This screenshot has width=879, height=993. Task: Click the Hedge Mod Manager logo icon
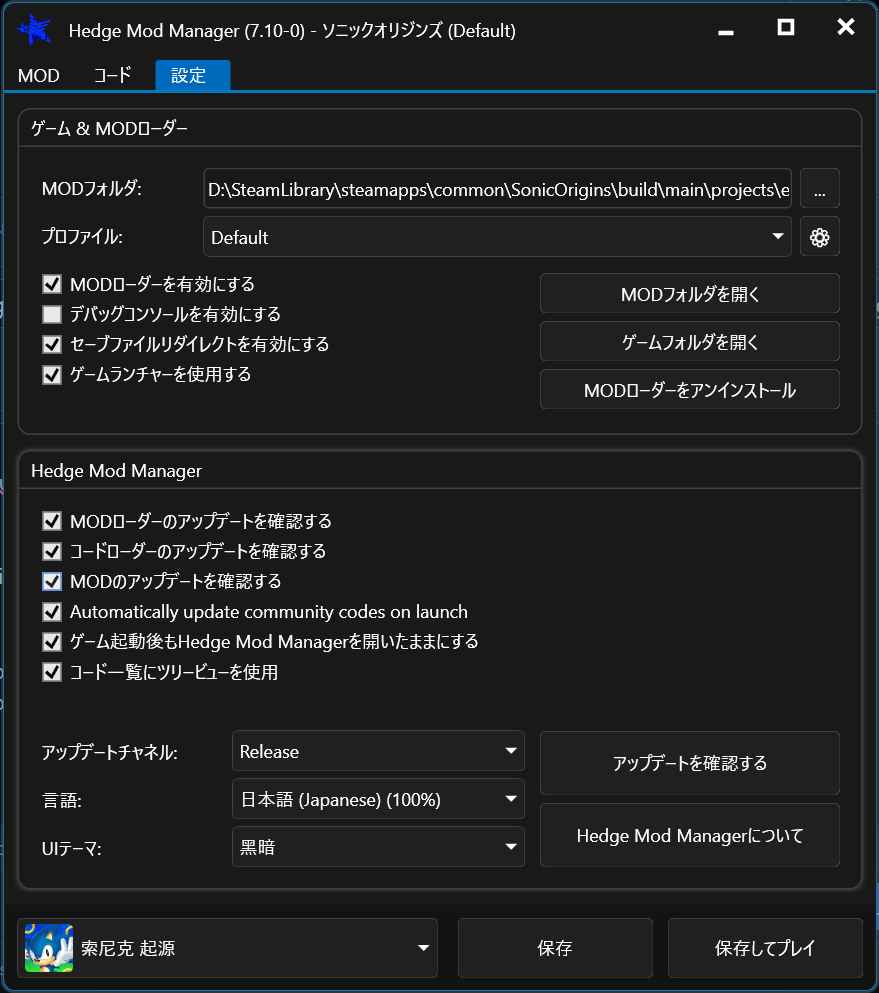[x=33, y=30]
